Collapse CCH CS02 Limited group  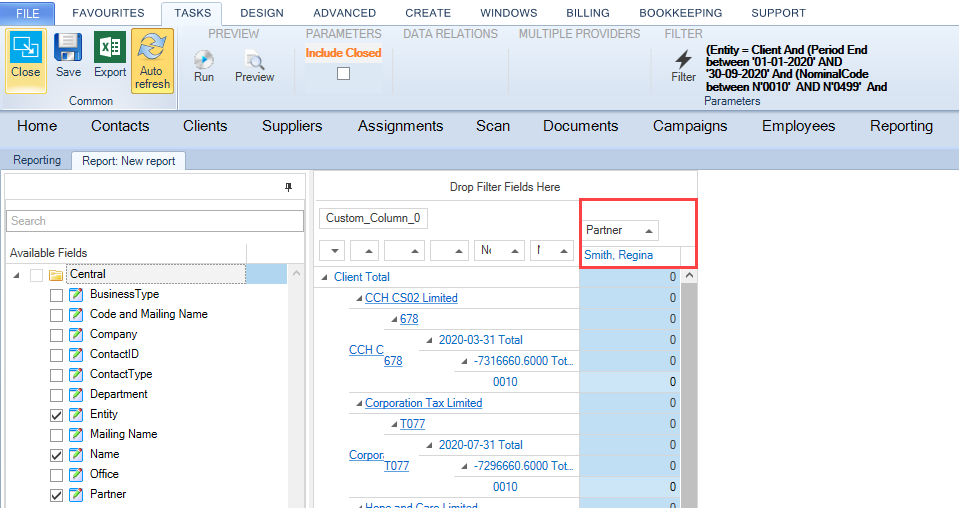(359, 298)
